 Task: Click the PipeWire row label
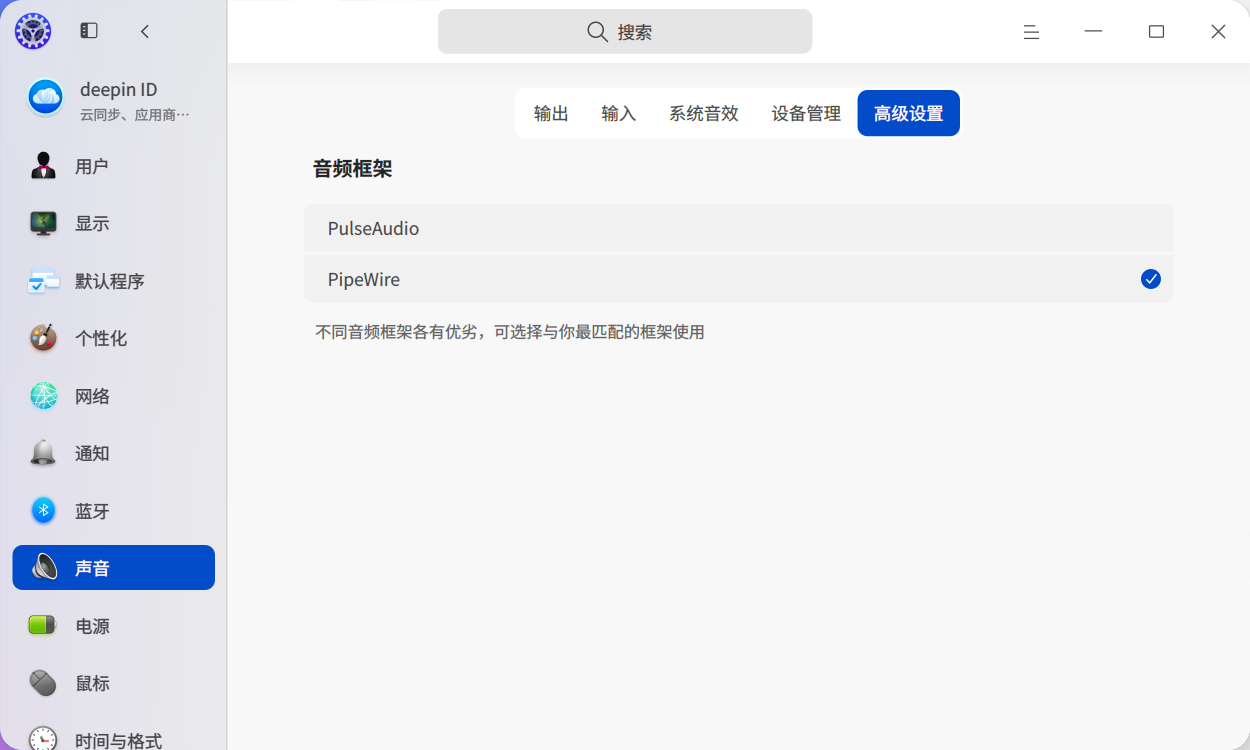pos(364,279)
